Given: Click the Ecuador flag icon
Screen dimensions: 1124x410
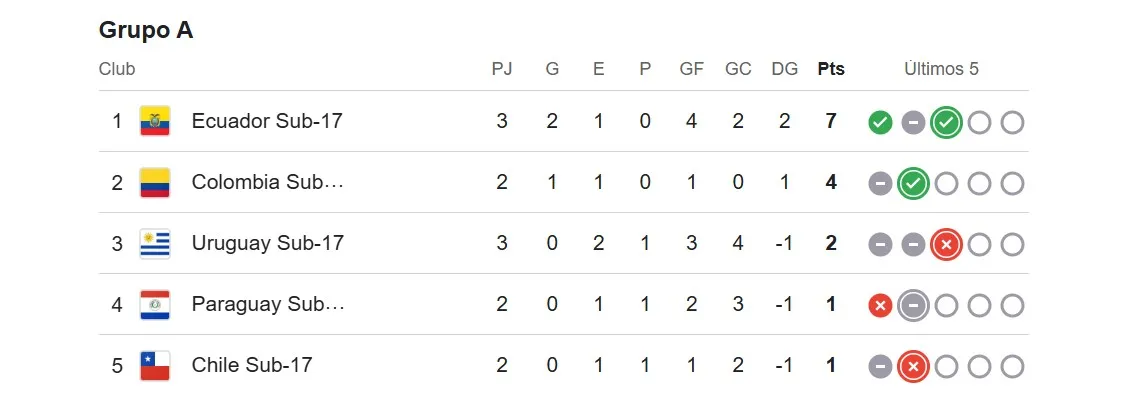Looking at the screenshot, I should pos(155,121).
